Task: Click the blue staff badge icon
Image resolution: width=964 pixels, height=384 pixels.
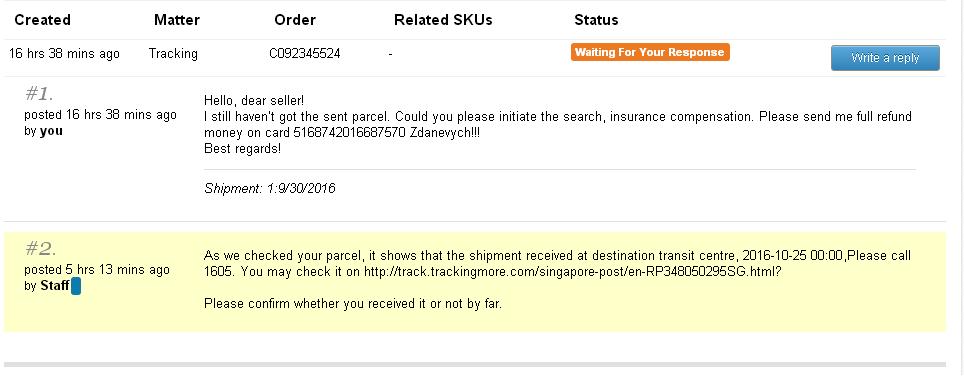Action: click(76, 286)
